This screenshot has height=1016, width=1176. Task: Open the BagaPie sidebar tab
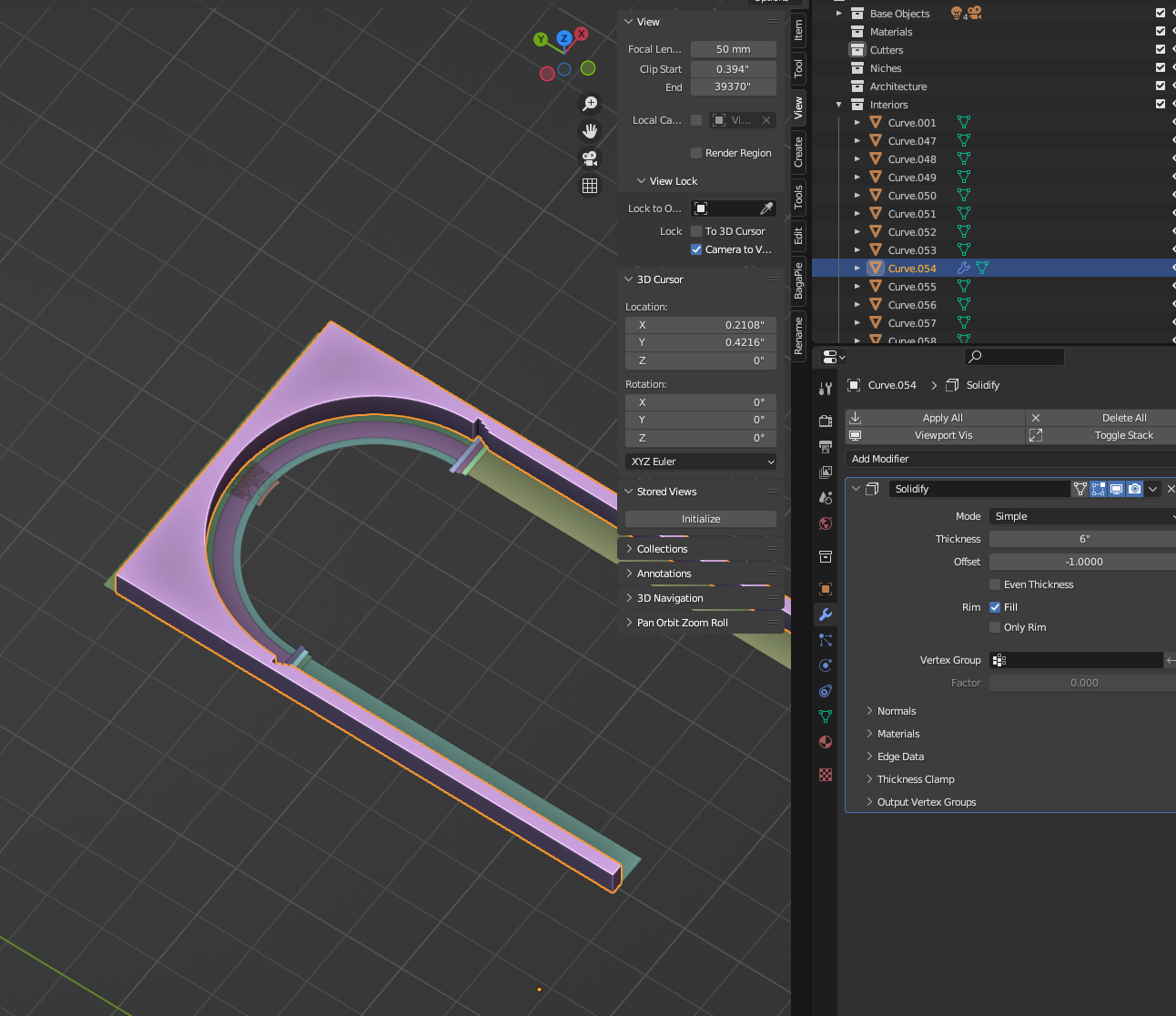click(x=798, y=280)
